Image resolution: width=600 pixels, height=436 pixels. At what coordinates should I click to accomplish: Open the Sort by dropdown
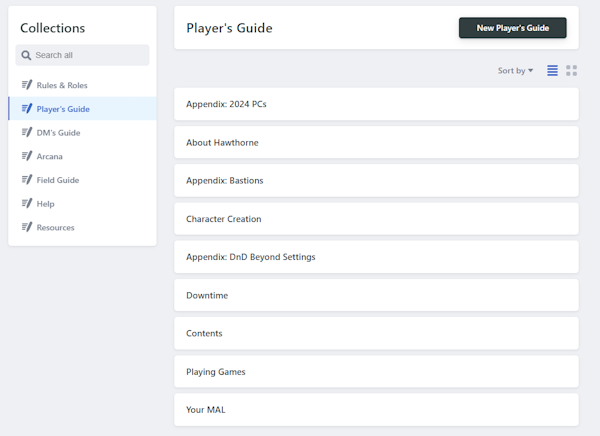click(515, 70)
